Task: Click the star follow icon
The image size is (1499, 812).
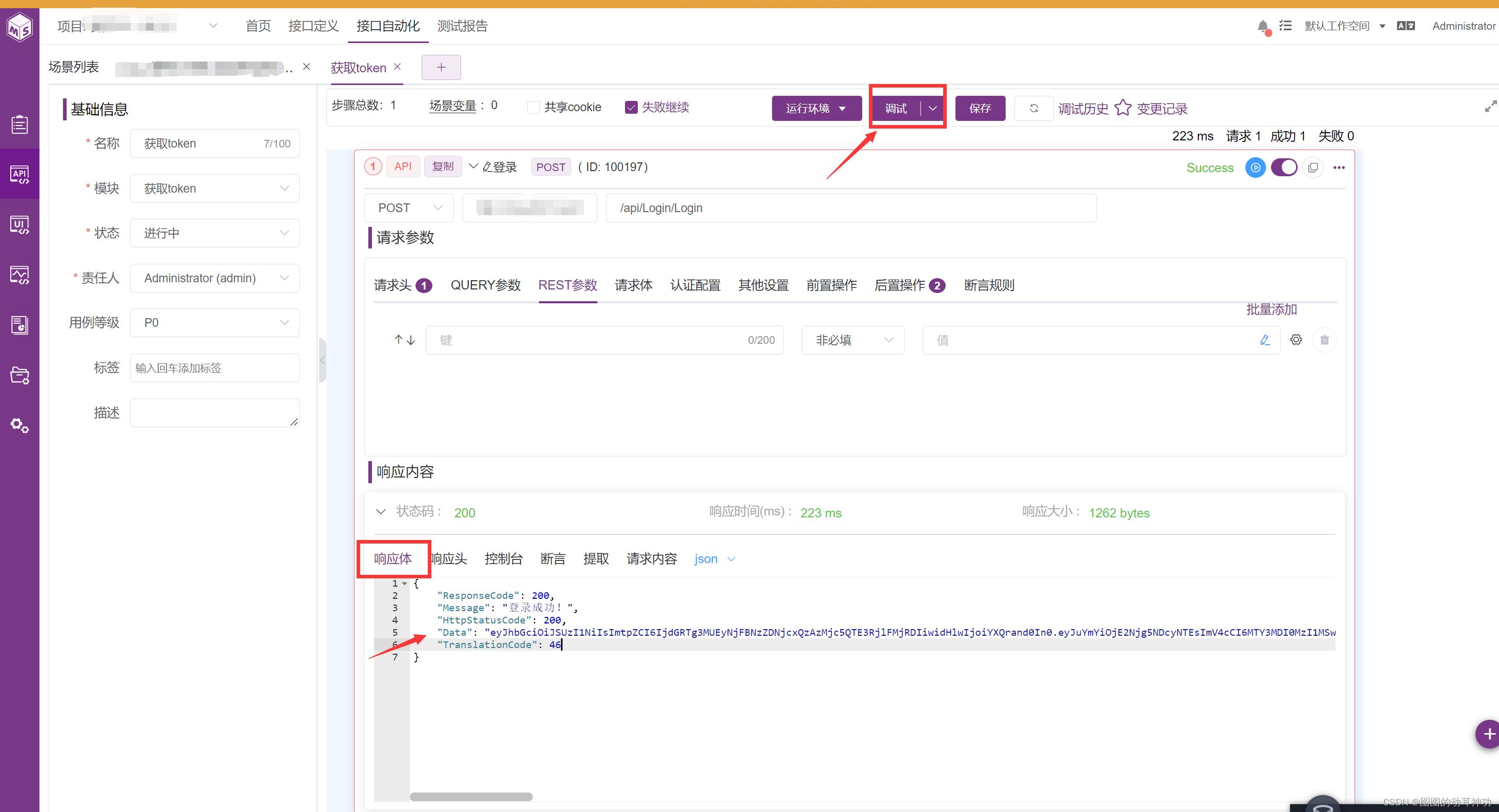Action: coord(1122,108)
